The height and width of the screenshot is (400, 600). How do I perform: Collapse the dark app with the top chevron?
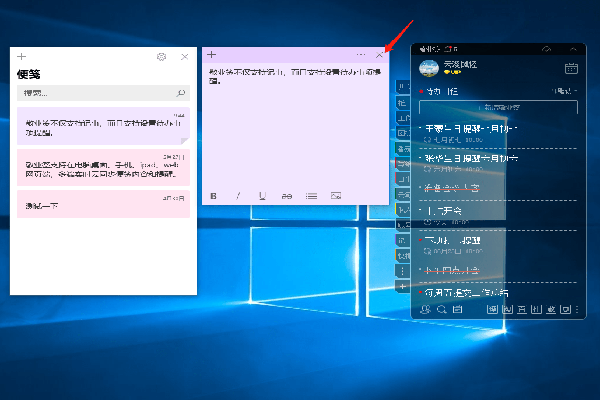click(573, 49)
